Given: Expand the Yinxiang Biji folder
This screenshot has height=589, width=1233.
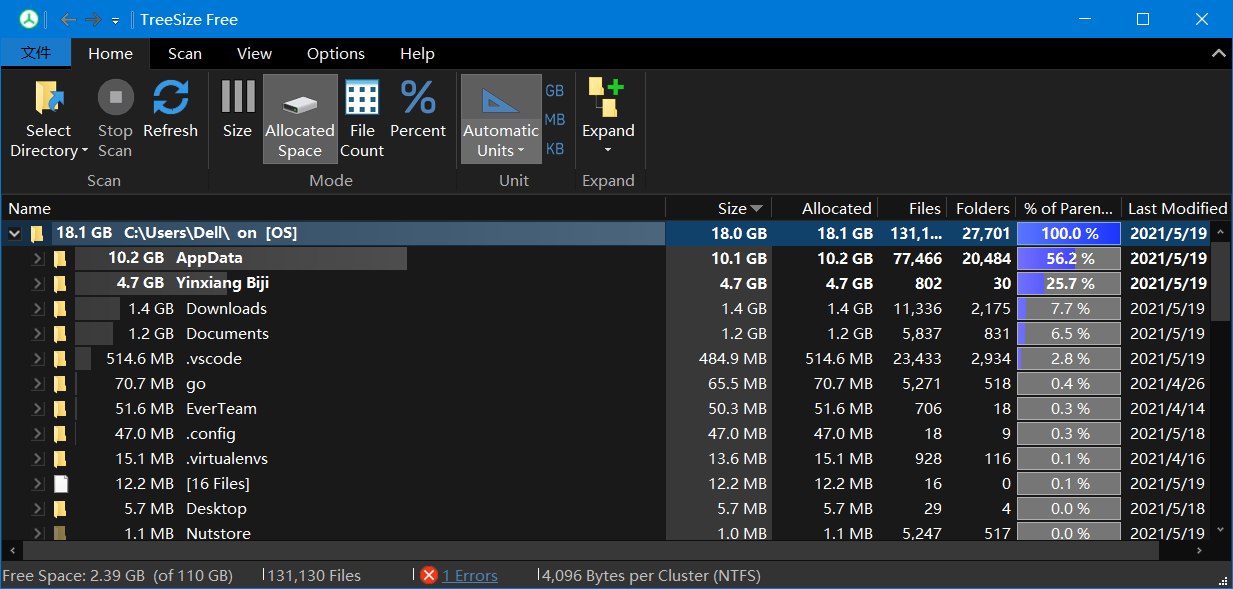Looking at the screenshot, I should 37,284.
